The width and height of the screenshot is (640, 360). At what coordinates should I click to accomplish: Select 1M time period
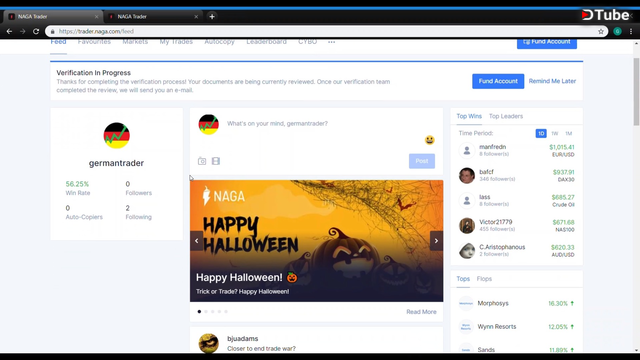pos(569,133)
